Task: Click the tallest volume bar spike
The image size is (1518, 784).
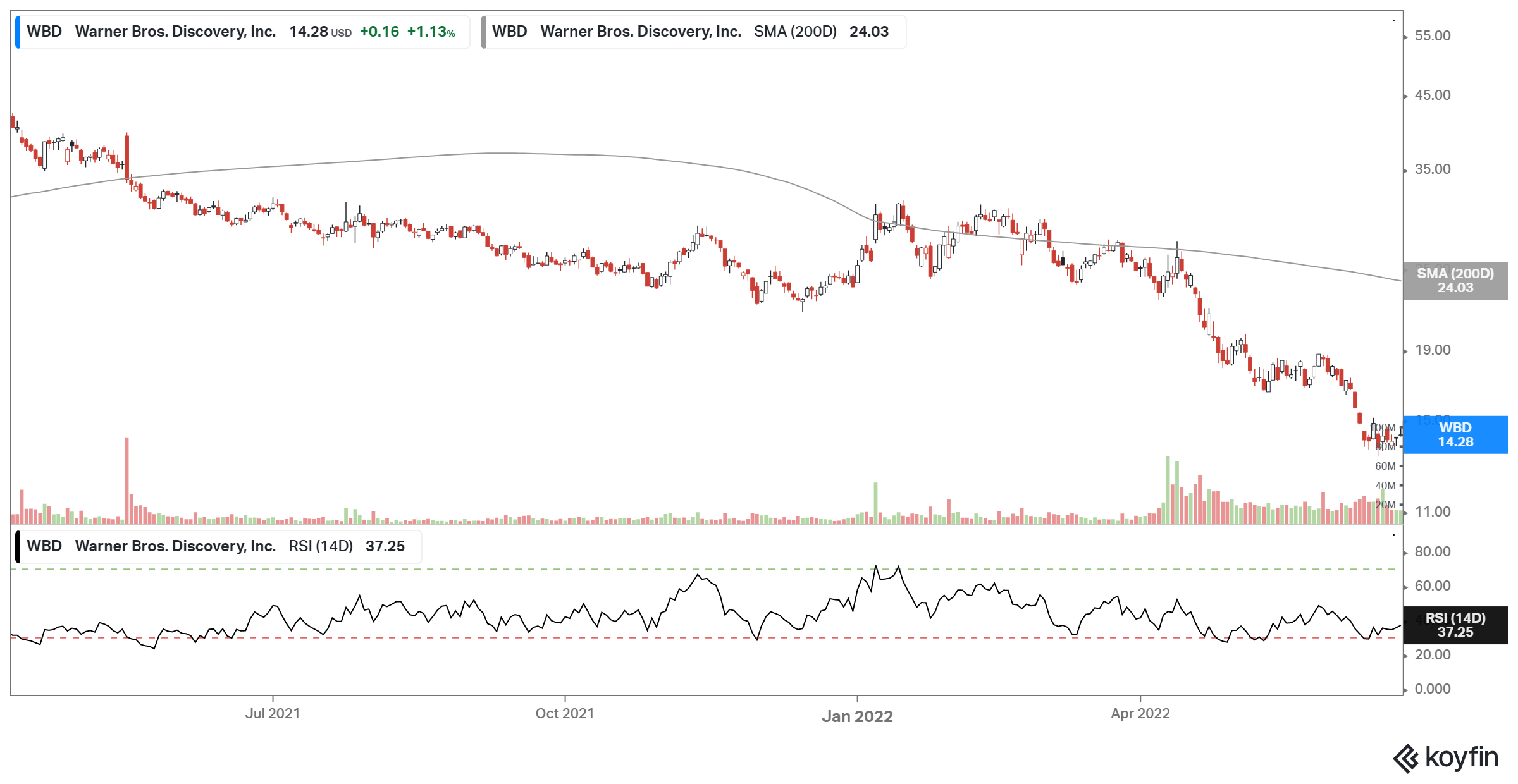Action: 127,481
